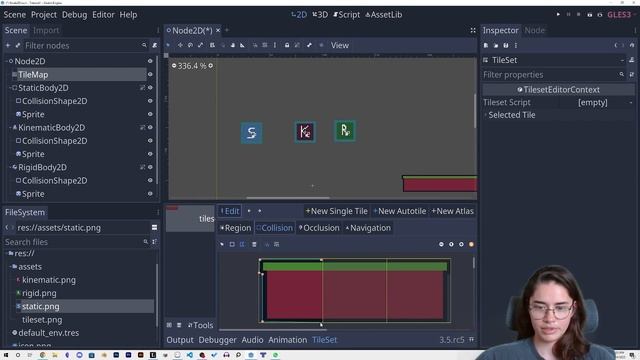The width and height of the screenshot is (640, 360).
Task: Click New Atlas button
Action: [x=453, y=211]
